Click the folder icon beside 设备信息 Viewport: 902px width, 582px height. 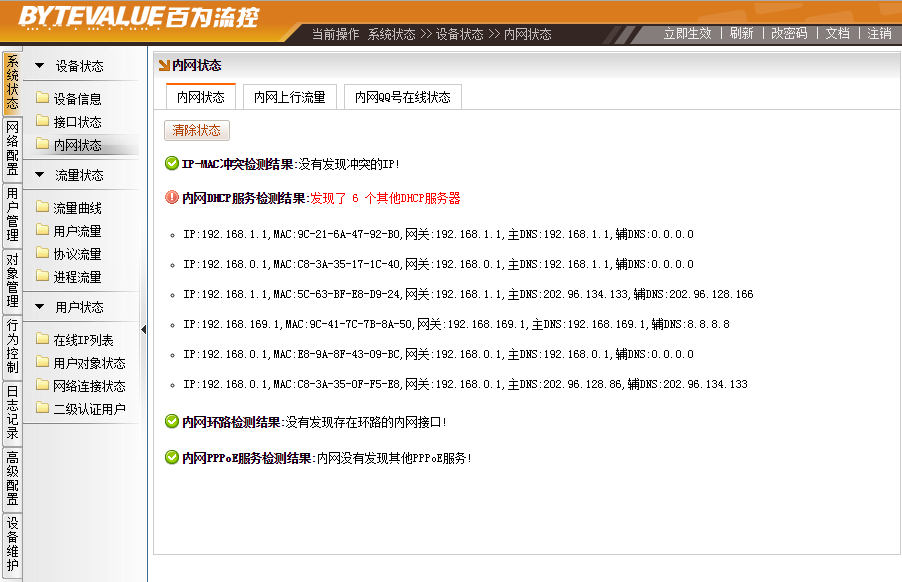42,99
